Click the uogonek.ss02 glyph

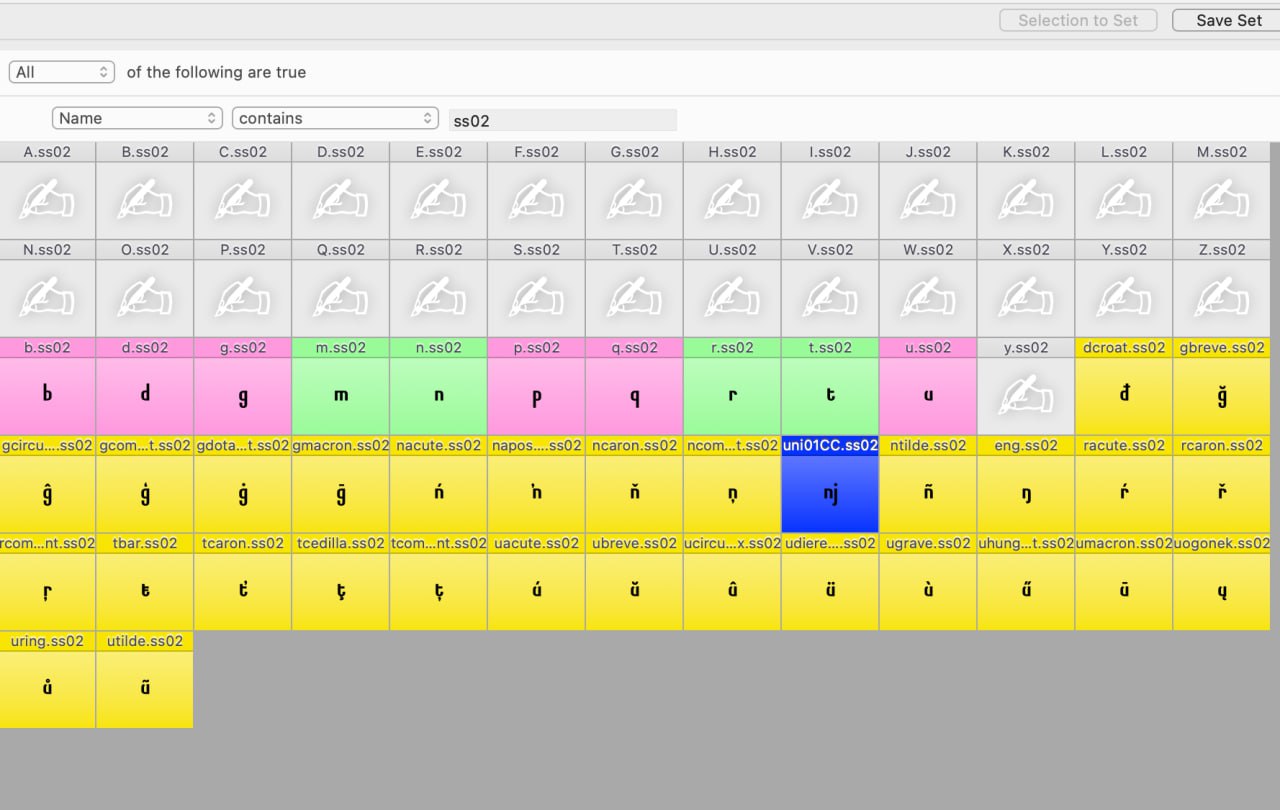(x=1222, y=592)
